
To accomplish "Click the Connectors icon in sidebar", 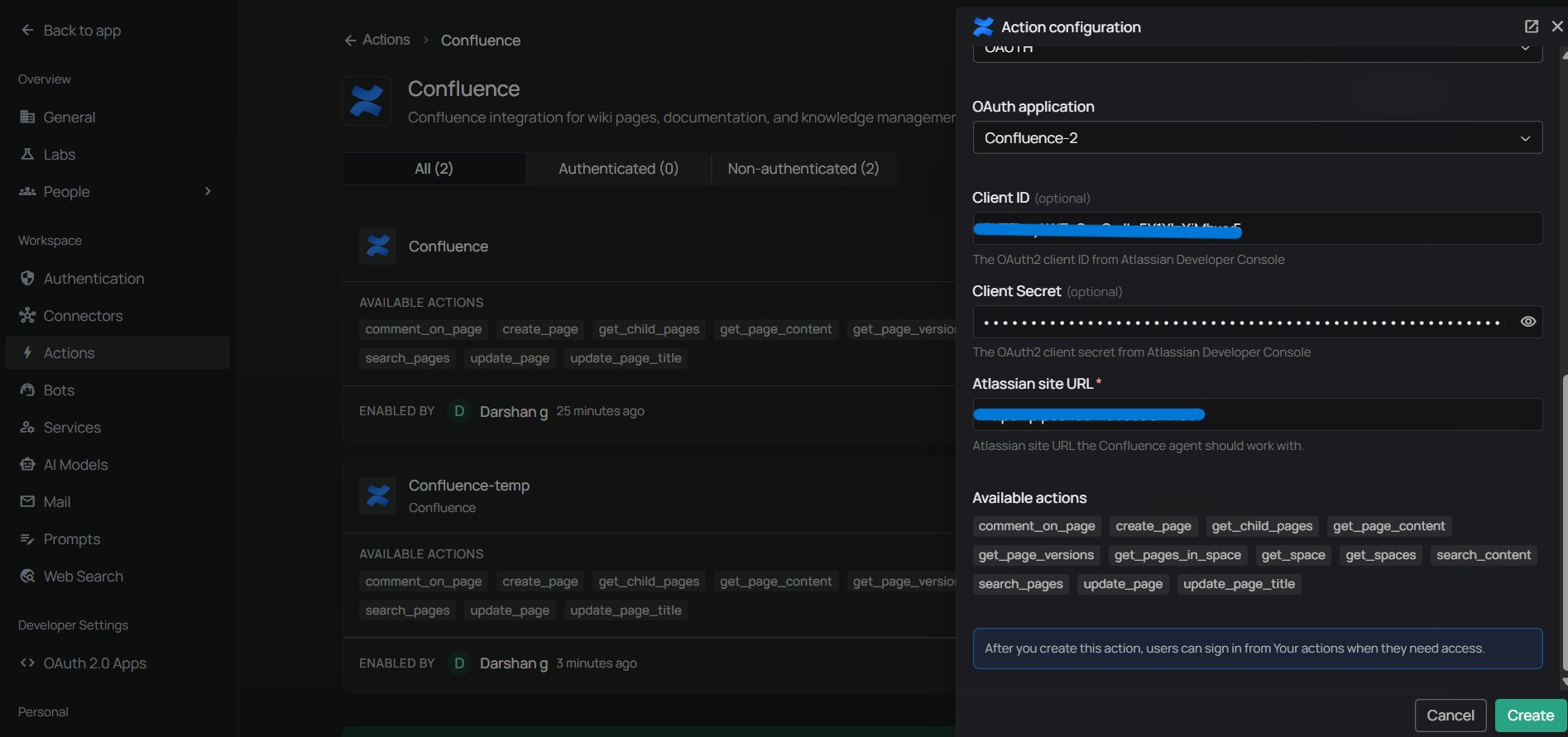I will tap(27, 315).
